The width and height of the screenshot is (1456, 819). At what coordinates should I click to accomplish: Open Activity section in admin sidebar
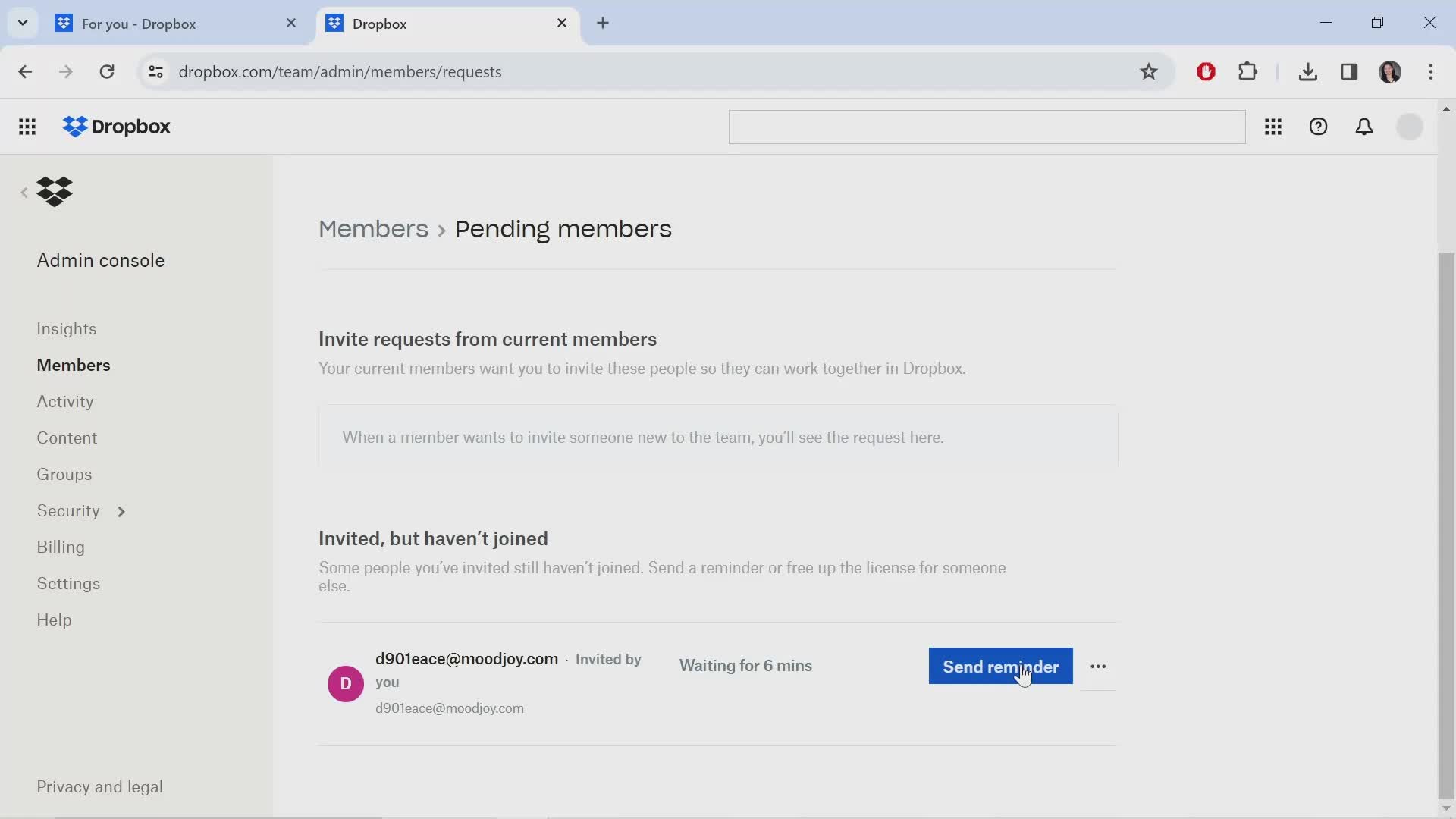65,401
